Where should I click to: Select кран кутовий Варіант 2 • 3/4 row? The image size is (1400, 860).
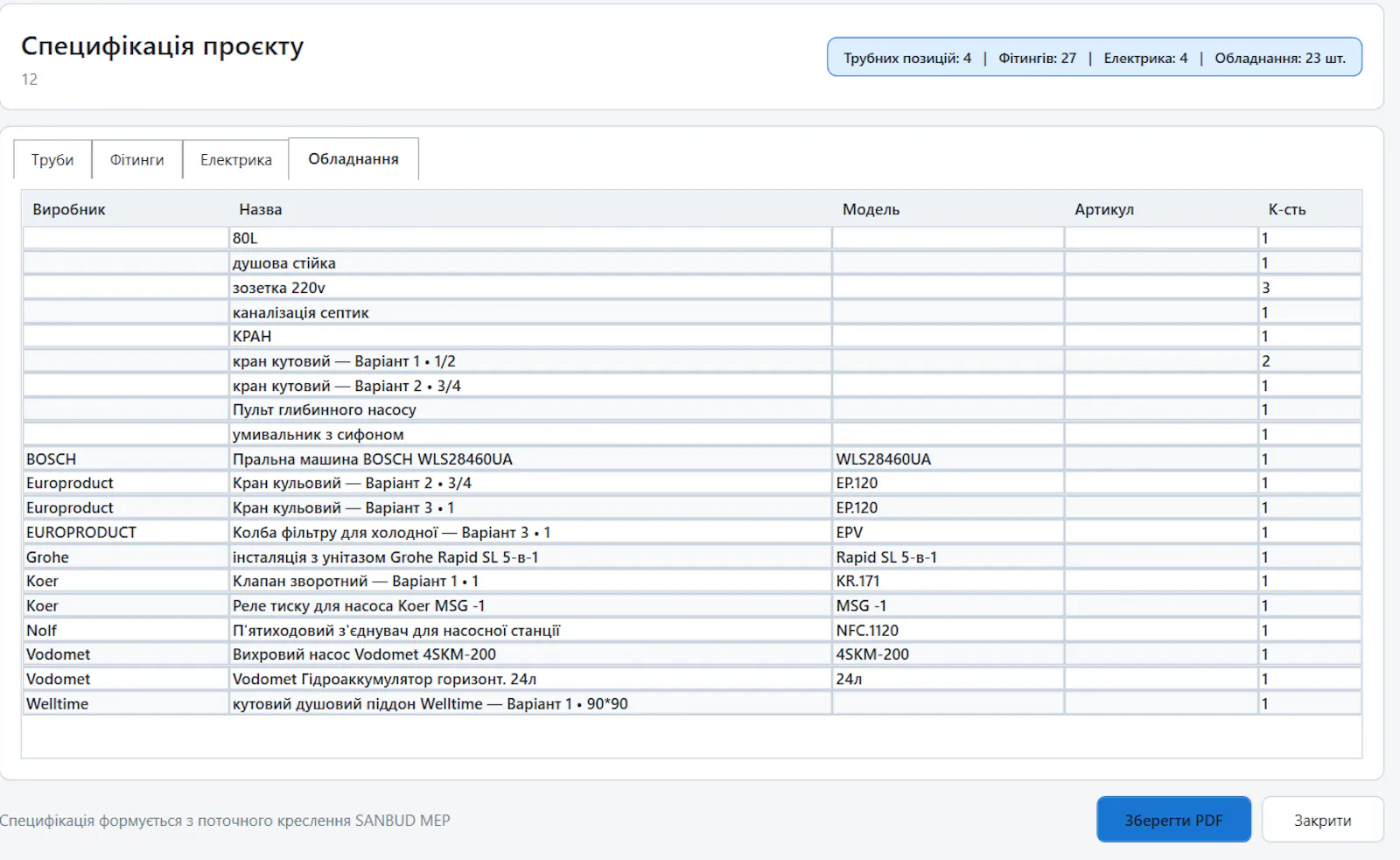[x=692, y=385]
